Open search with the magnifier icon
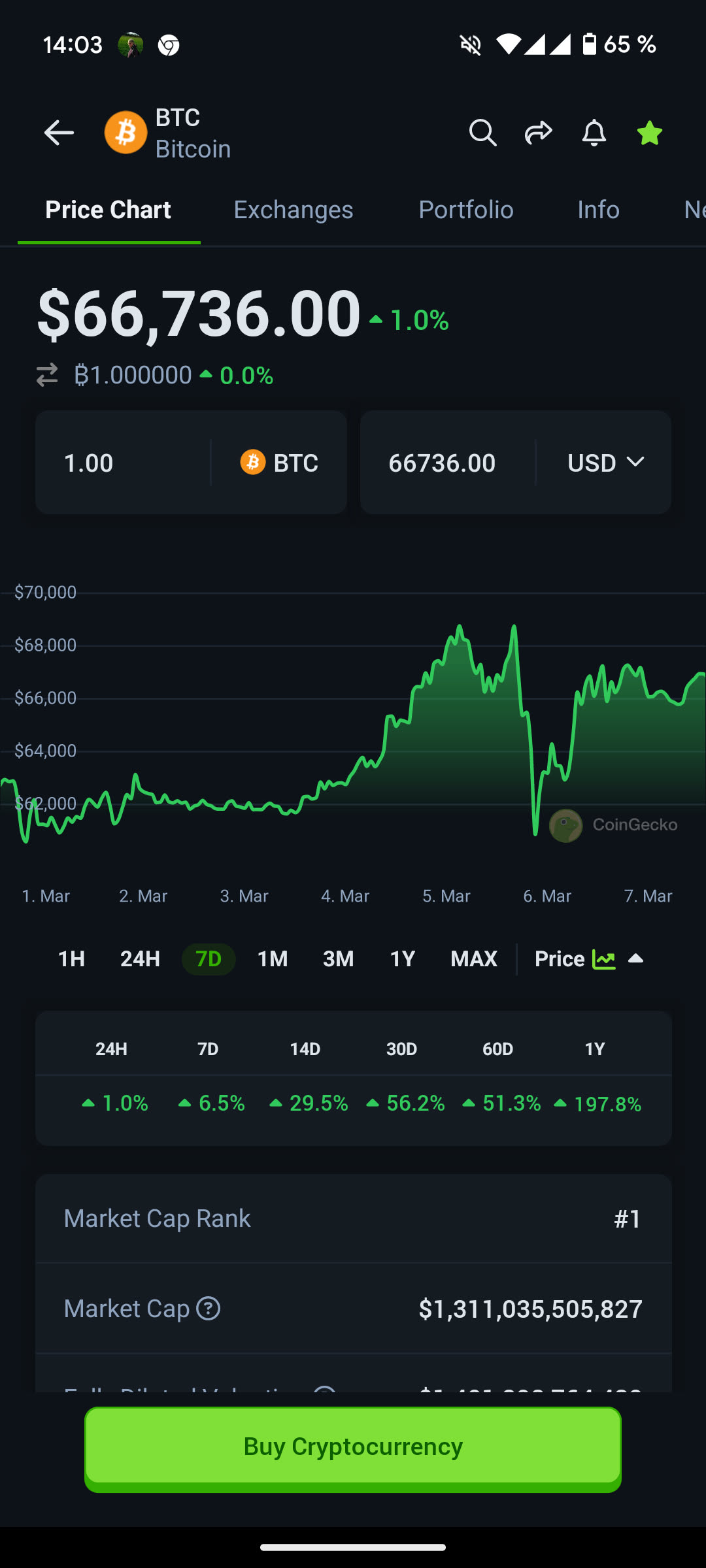The height and width of the screenshot is (1568, 706). pos(482,133)
